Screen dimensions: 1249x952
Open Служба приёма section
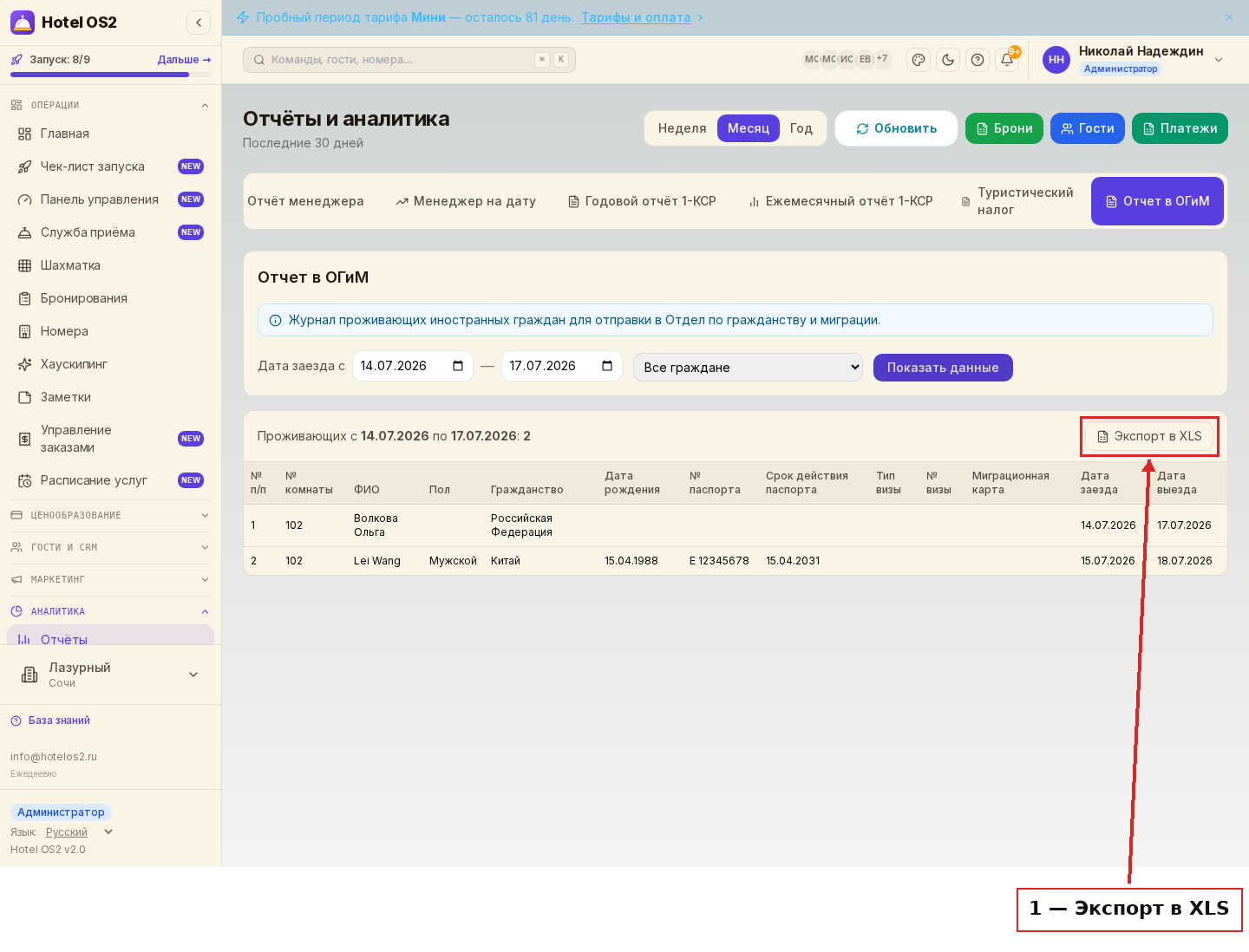110,232
